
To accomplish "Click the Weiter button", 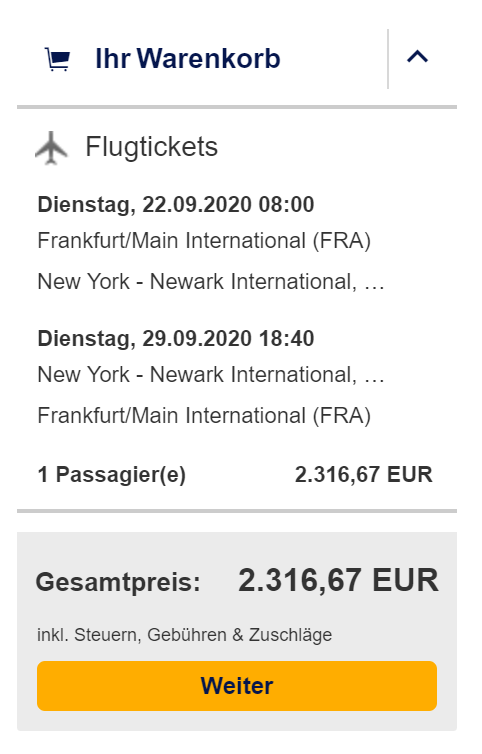I will [237, 686].
